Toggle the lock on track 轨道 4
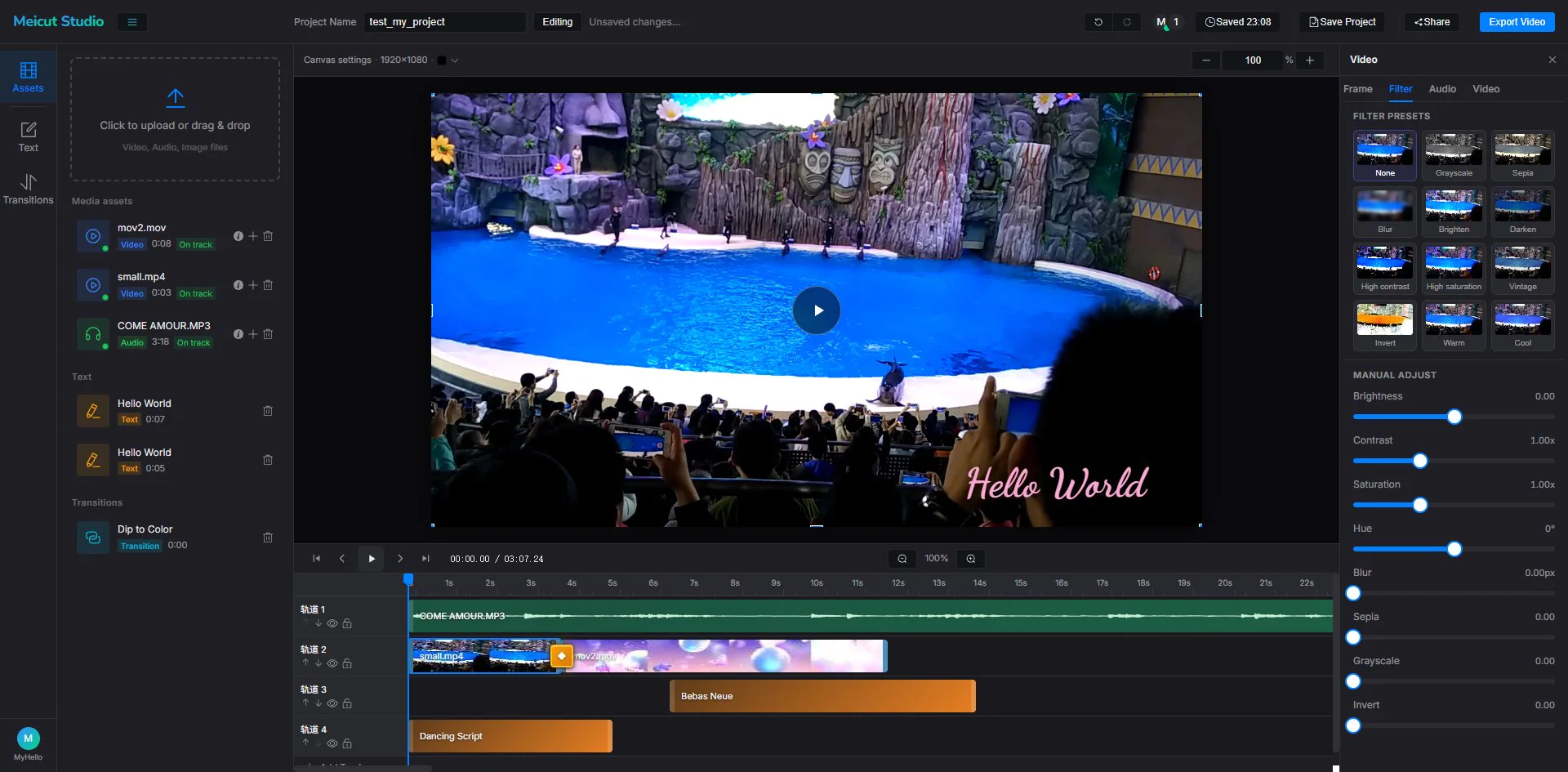Image resolution: width=1568 pixels, height=772 pixels. pyautogui.click(x=347, y=743)
